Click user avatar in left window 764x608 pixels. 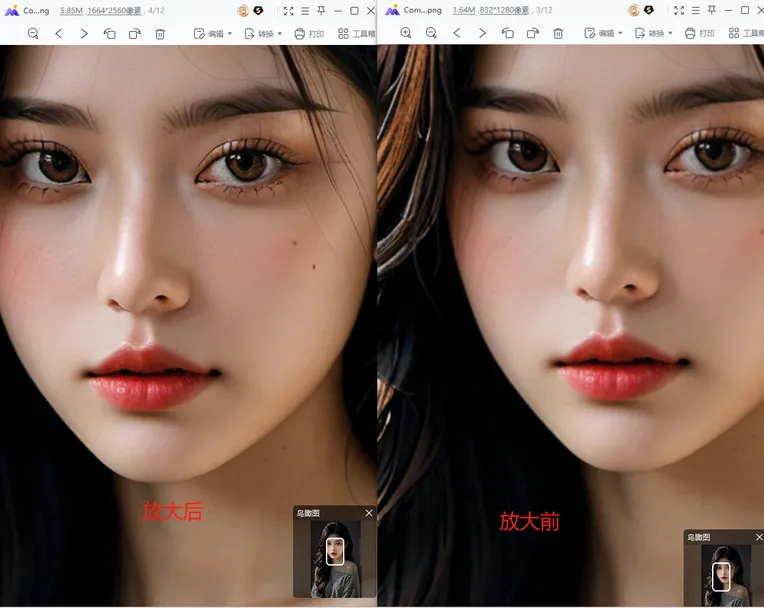tap(243, 10)
